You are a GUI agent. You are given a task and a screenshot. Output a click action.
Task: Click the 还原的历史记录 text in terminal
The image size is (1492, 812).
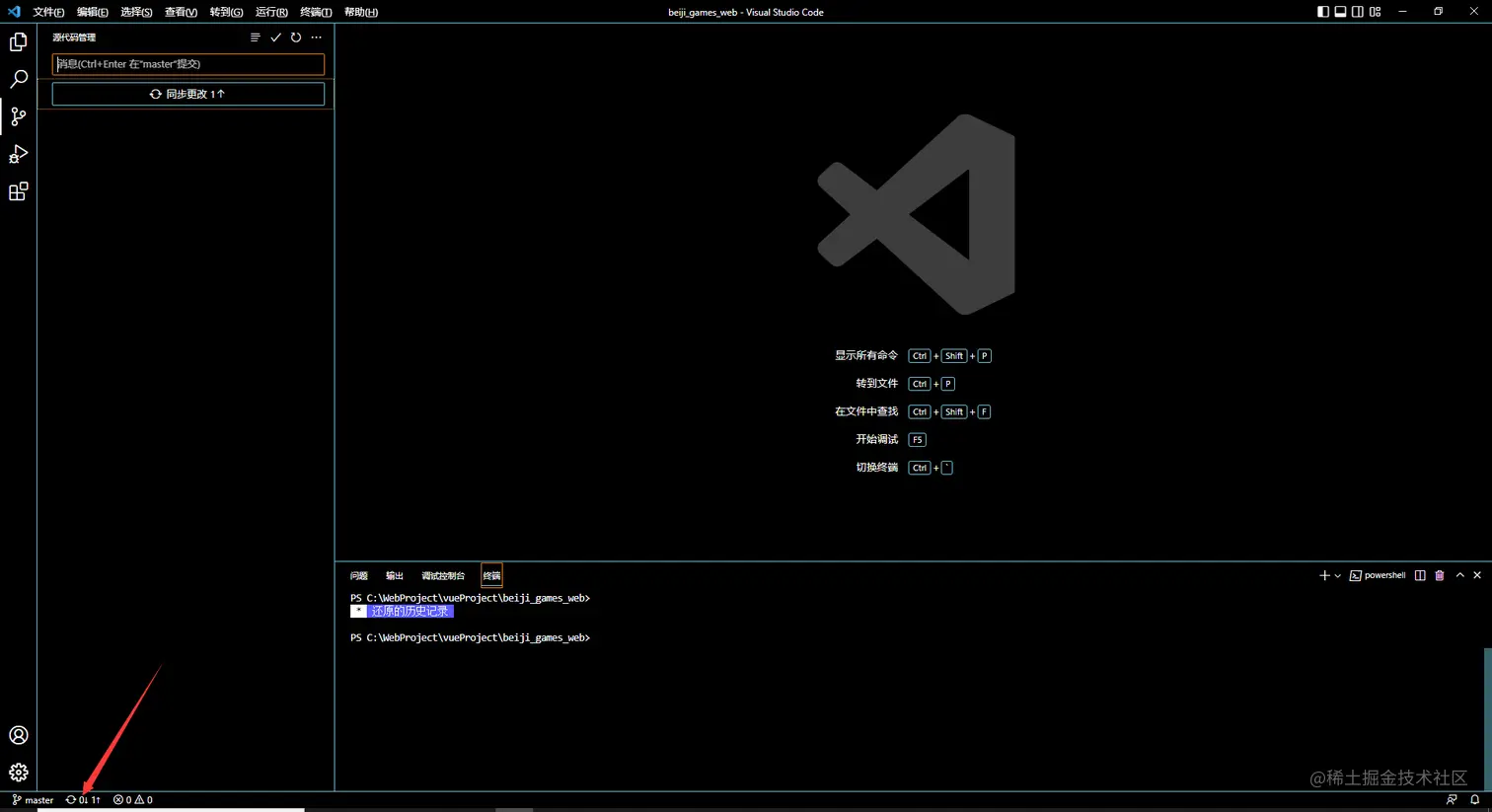tap(410, 612)
